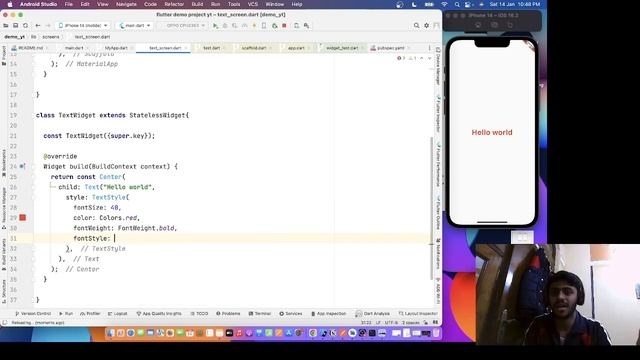Open the Build menu

click(197, 4)
